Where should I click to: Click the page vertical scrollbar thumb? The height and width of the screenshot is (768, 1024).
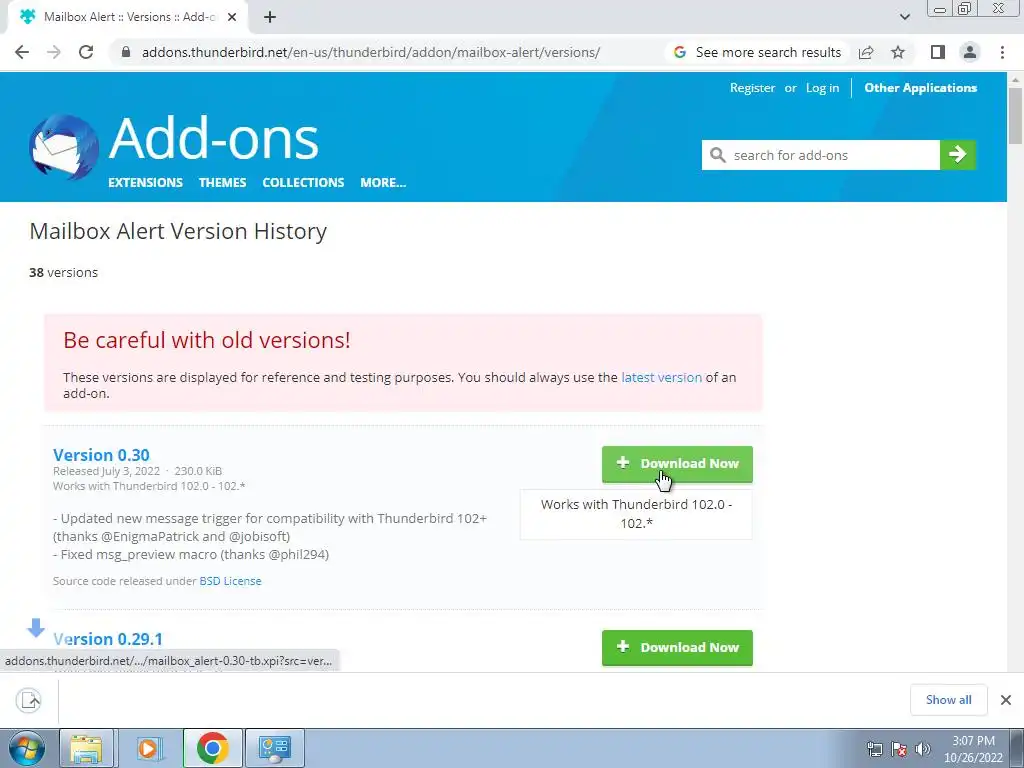1016,115
